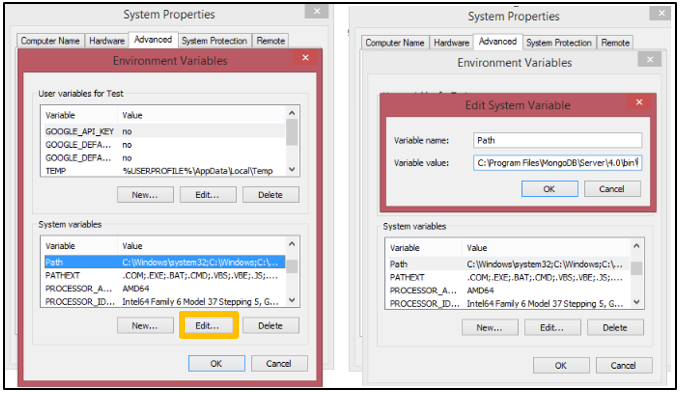680x393 pixels.
Task: Click Cancel in Edit System Variable dialog
Action: [x=612, y=189]
